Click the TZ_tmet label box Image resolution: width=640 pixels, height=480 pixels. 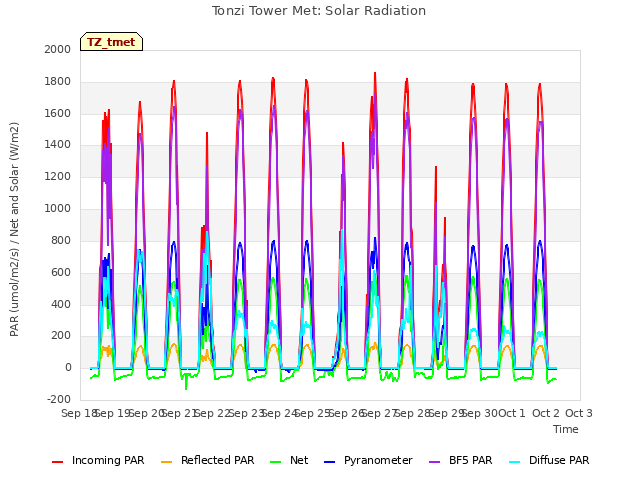111,42
